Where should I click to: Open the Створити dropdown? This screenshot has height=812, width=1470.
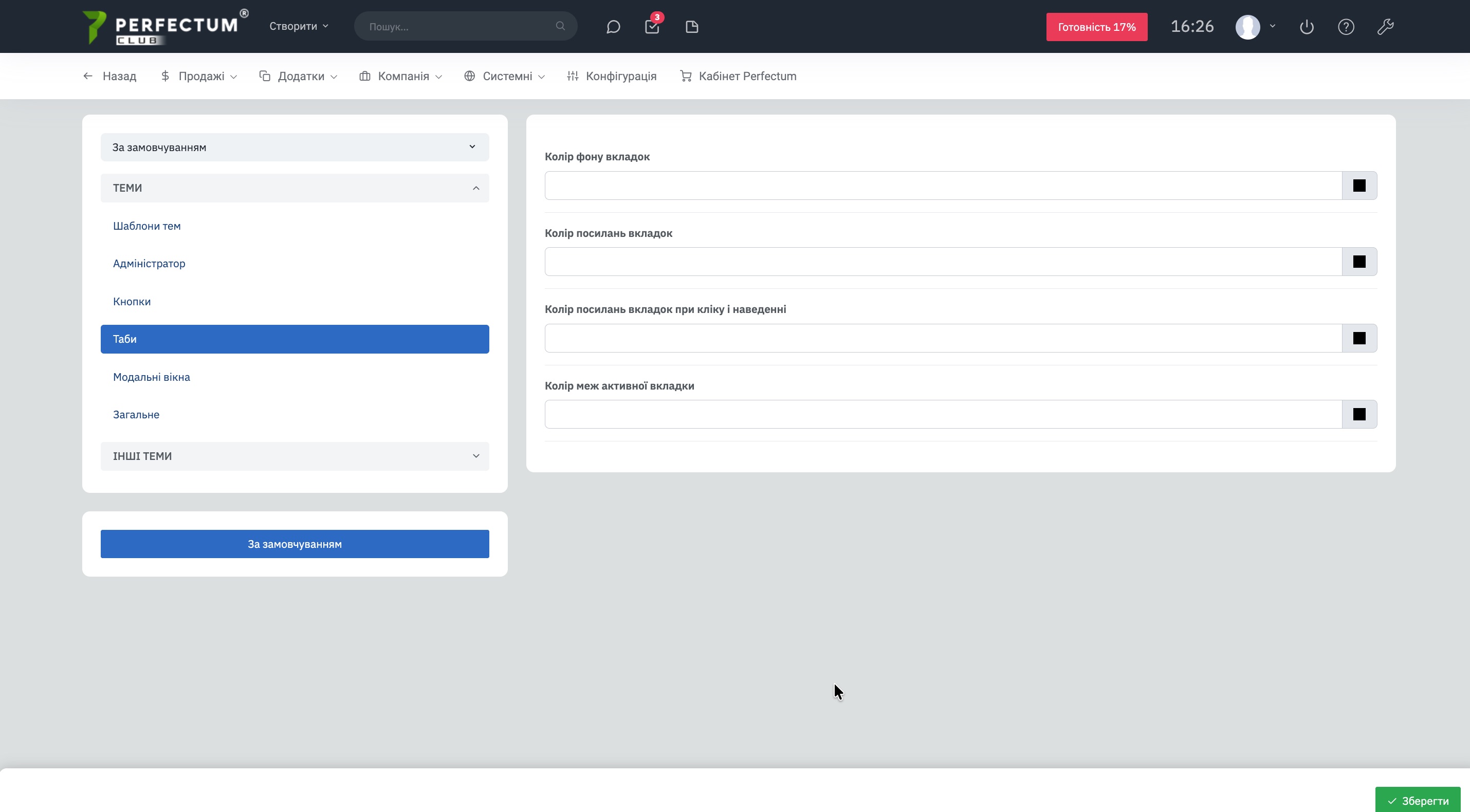tap(299, 26)
